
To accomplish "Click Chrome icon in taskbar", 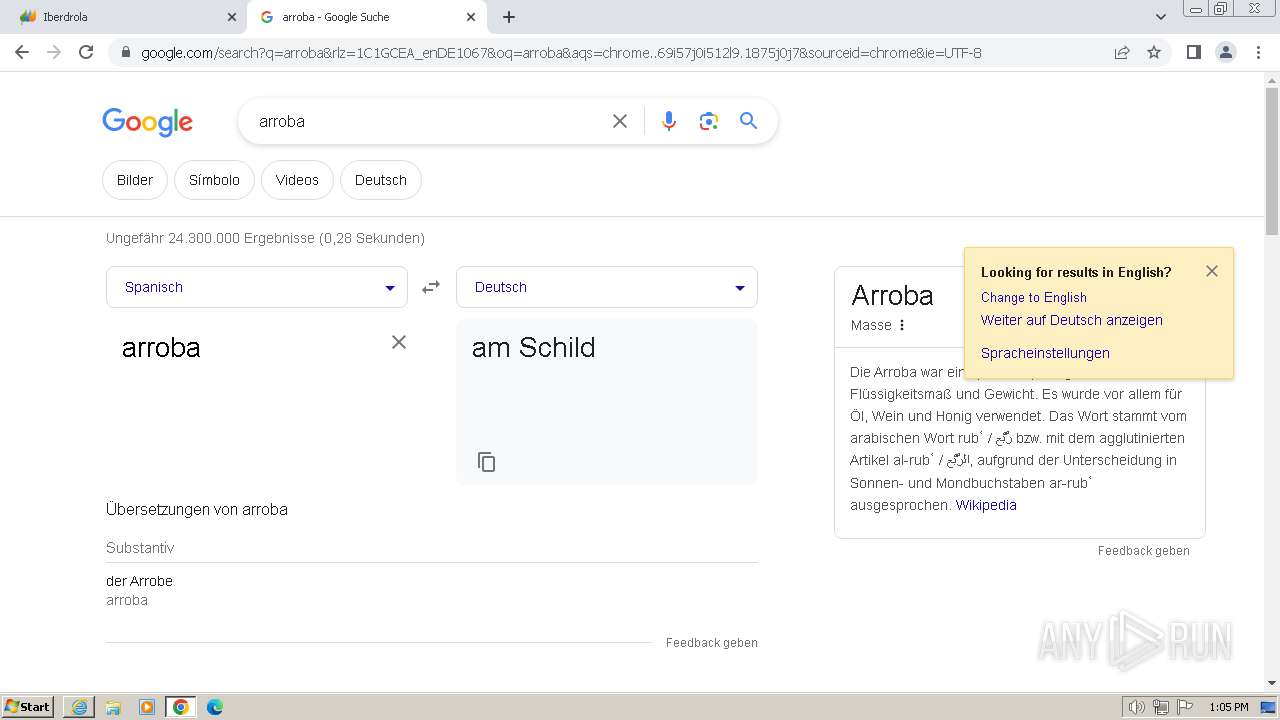I will point(181,707).
